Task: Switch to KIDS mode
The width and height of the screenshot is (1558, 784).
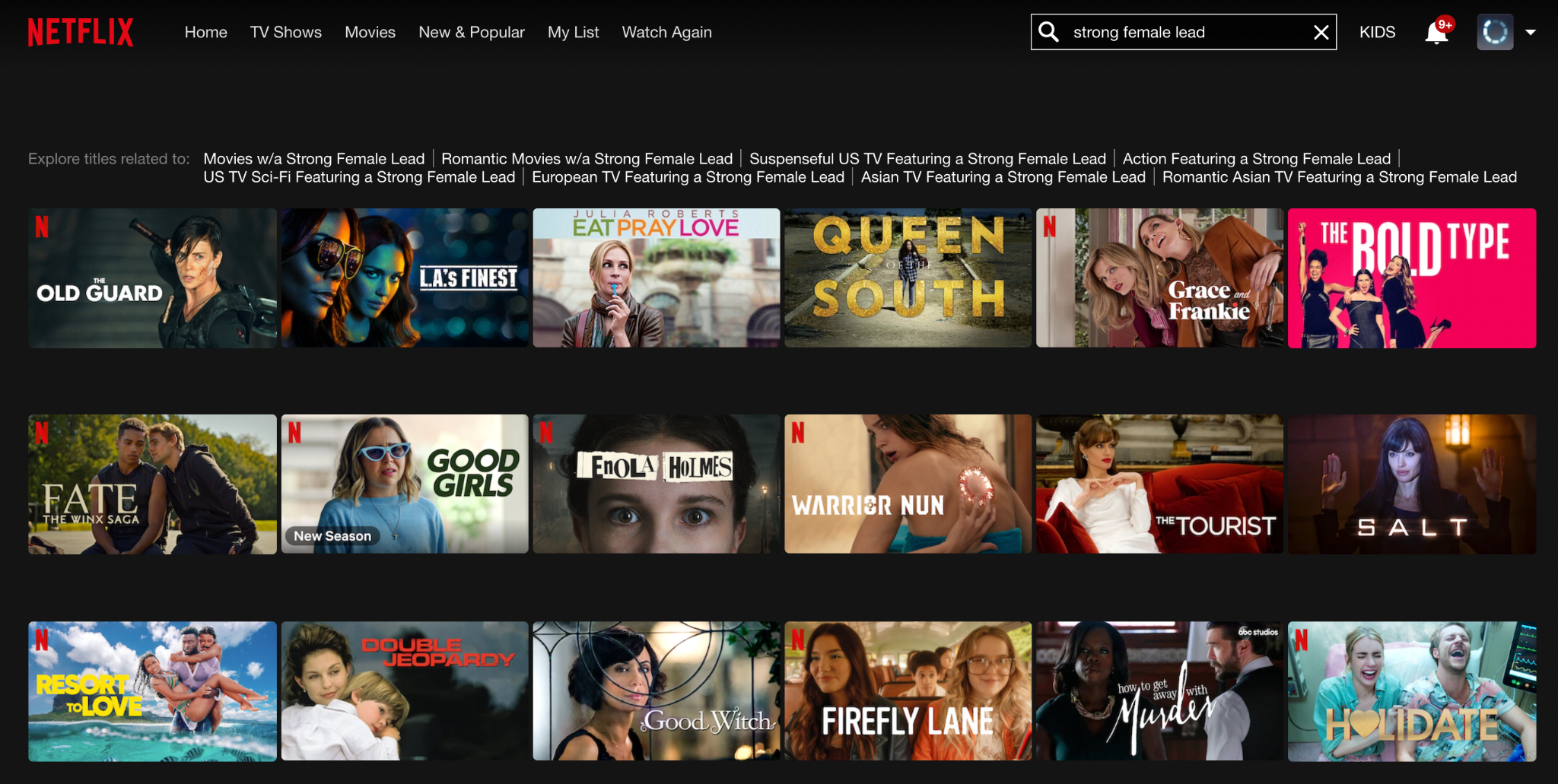Action: click(1378, 32)
